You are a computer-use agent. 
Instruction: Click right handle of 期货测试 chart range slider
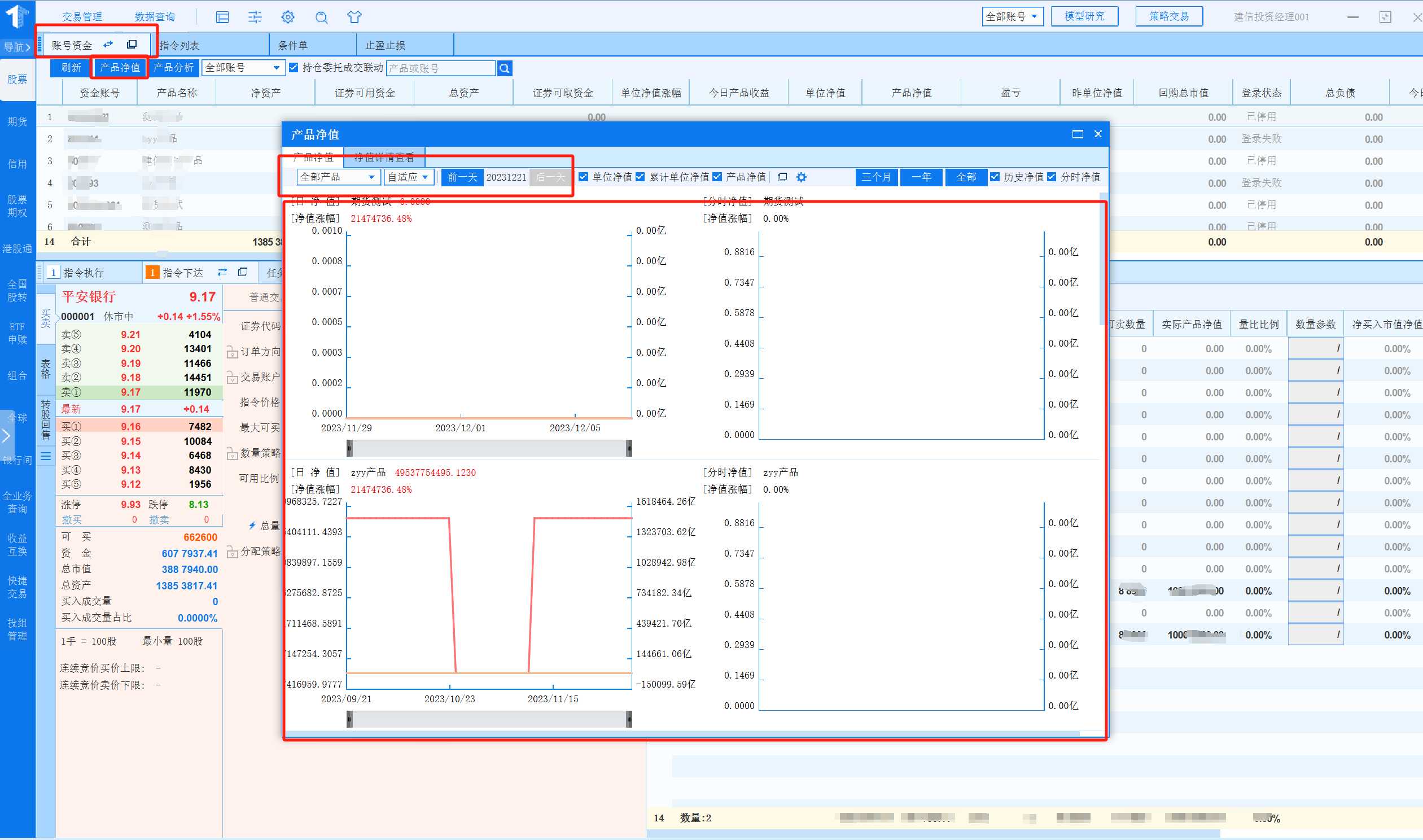pos(629,449)
